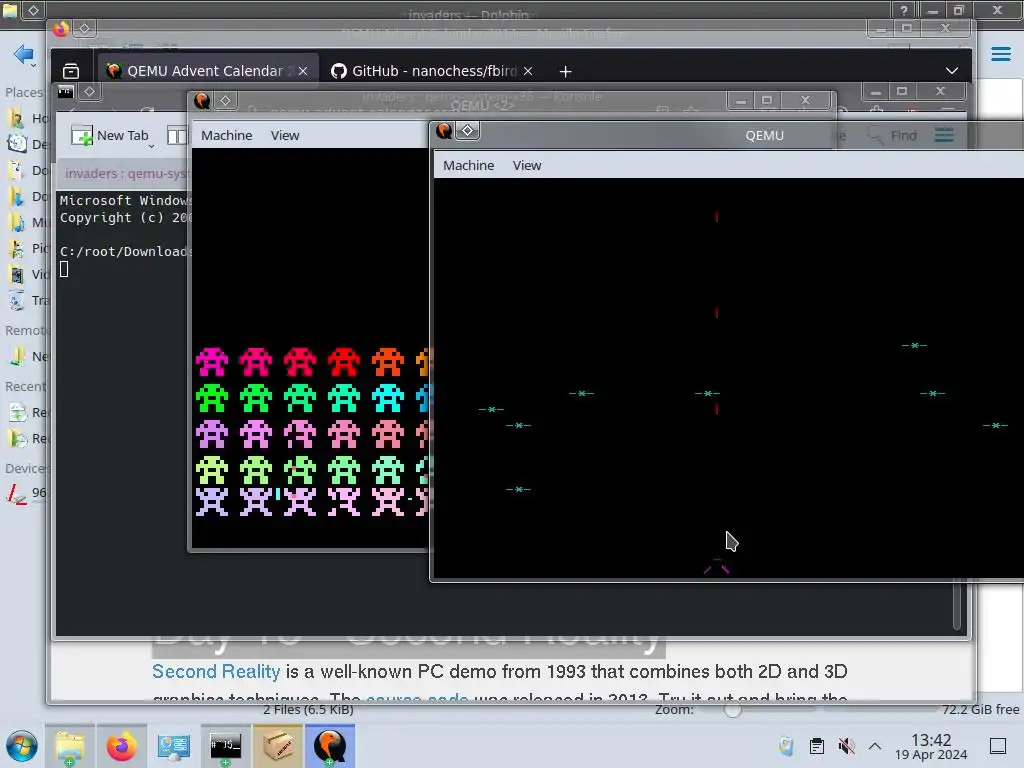Image resolution: width=1024 pixels, height=768 pixels.
Task: Click the Firefox window title bar icon
Action: (x=61, y=28)
